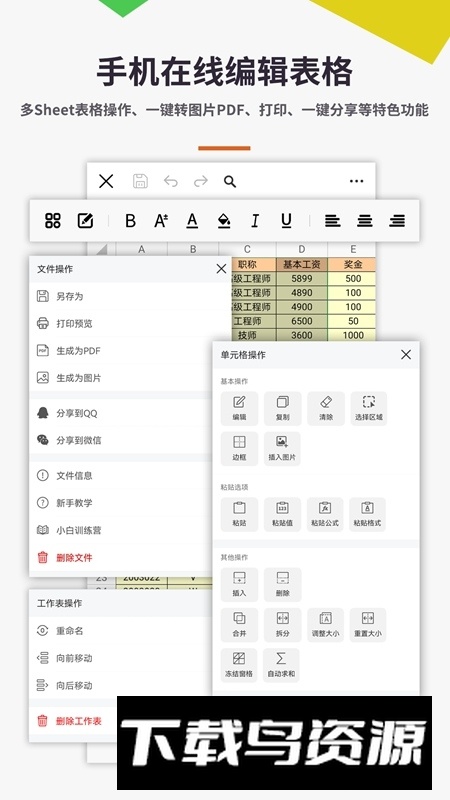Tap 粘贴 paste button
450x800 pixels.
click(239, 514)
